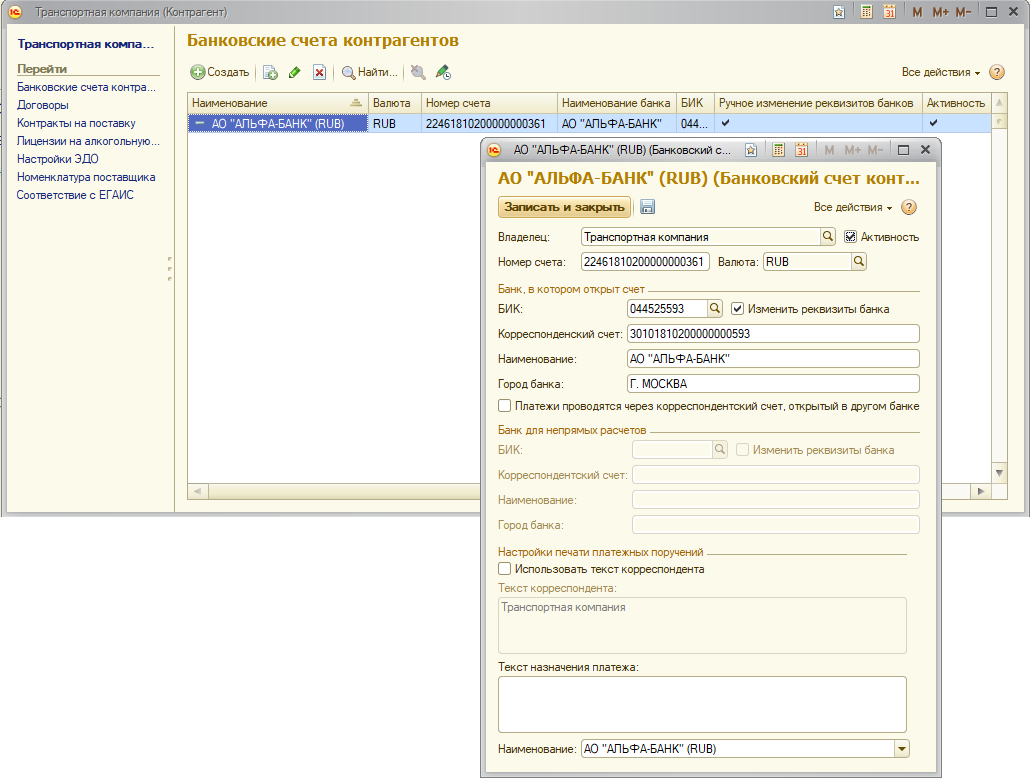
Task: Go to Договоры in the left navigation
Action: point(43,105)
